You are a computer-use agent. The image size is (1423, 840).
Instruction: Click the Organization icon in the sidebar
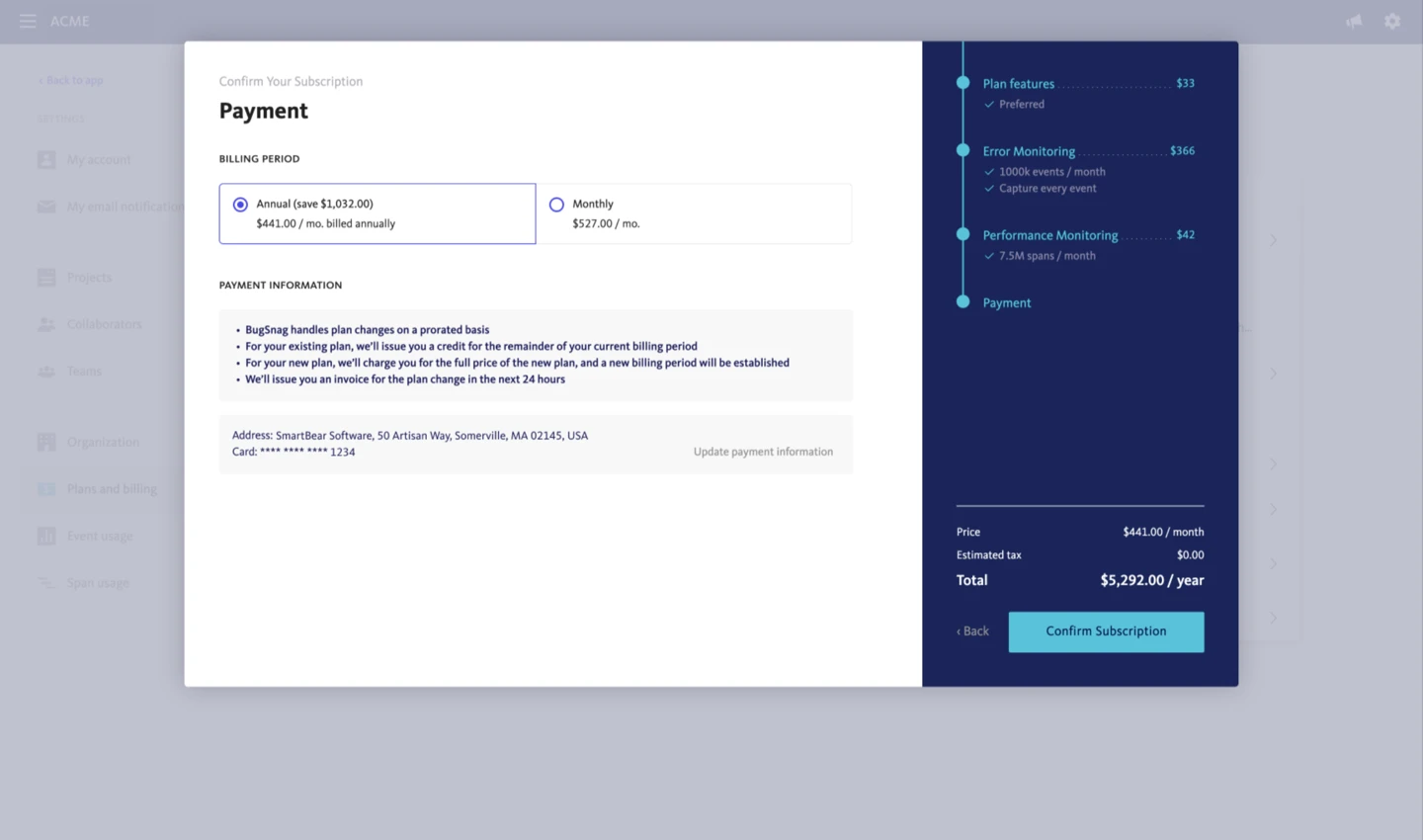click(x=46, y=442)
